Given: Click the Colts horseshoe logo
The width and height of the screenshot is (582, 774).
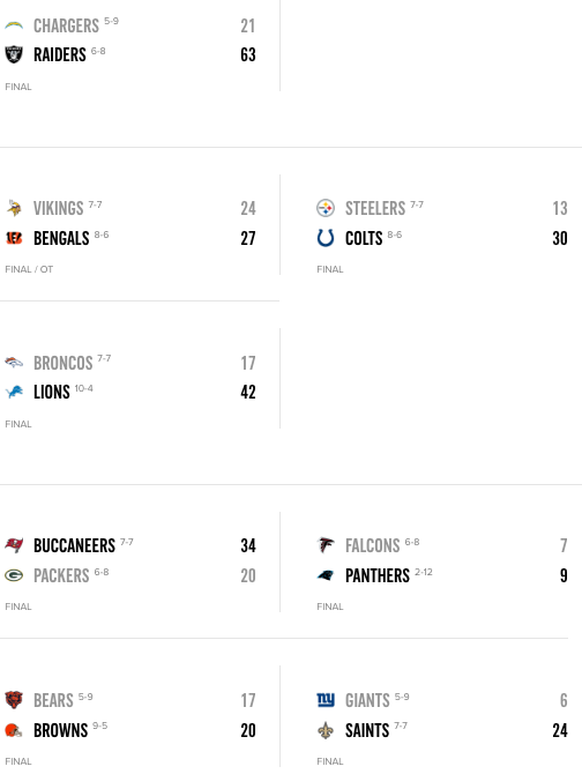Looking at the screenshot, I should click(325, 238).
